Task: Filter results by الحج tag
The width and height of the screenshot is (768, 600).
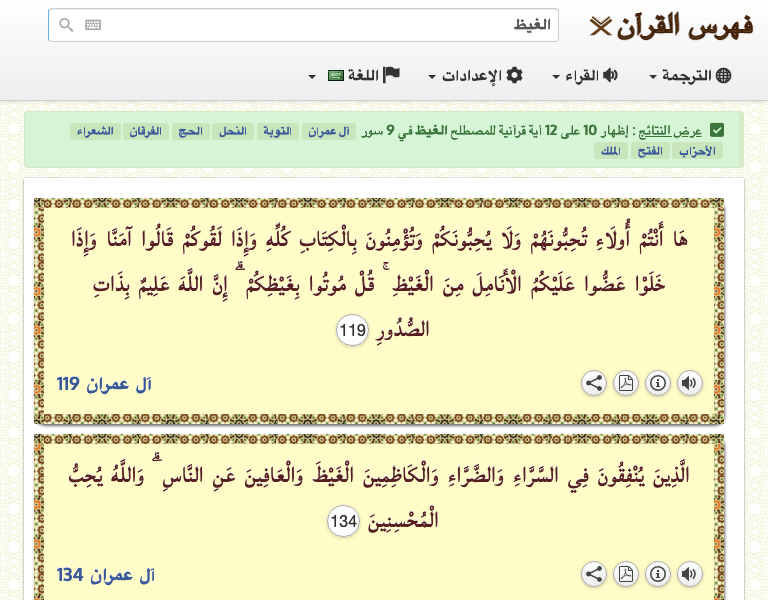Action: [x=191, y=131]
